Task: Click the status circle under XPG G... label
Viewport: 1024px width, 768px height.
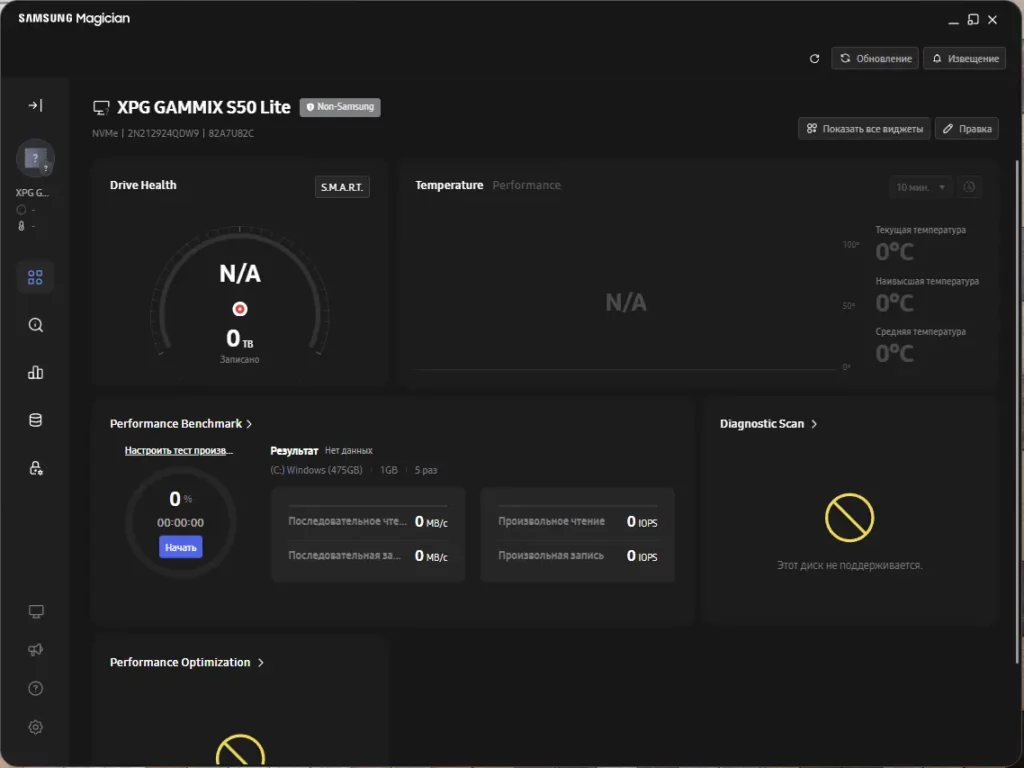Action: [x=22, y=210]
